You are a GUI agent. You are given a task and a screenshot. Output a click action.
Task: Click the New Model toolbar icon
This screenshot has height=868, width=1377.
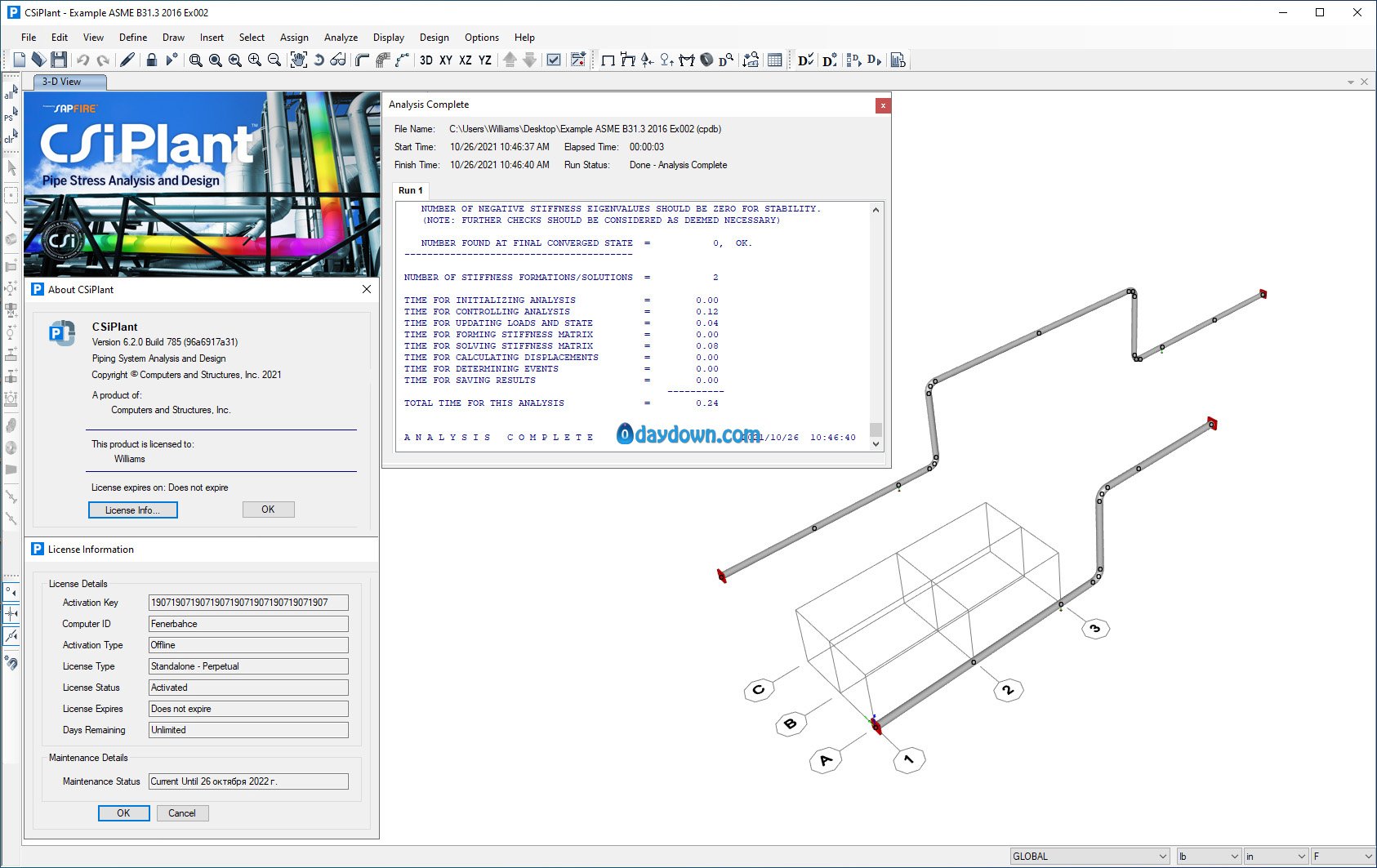19,60
